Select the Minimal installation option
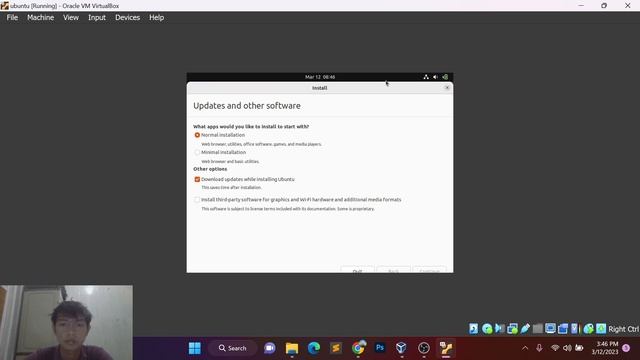The height and width of the screenshot is (360, 640). click(197, 152)
